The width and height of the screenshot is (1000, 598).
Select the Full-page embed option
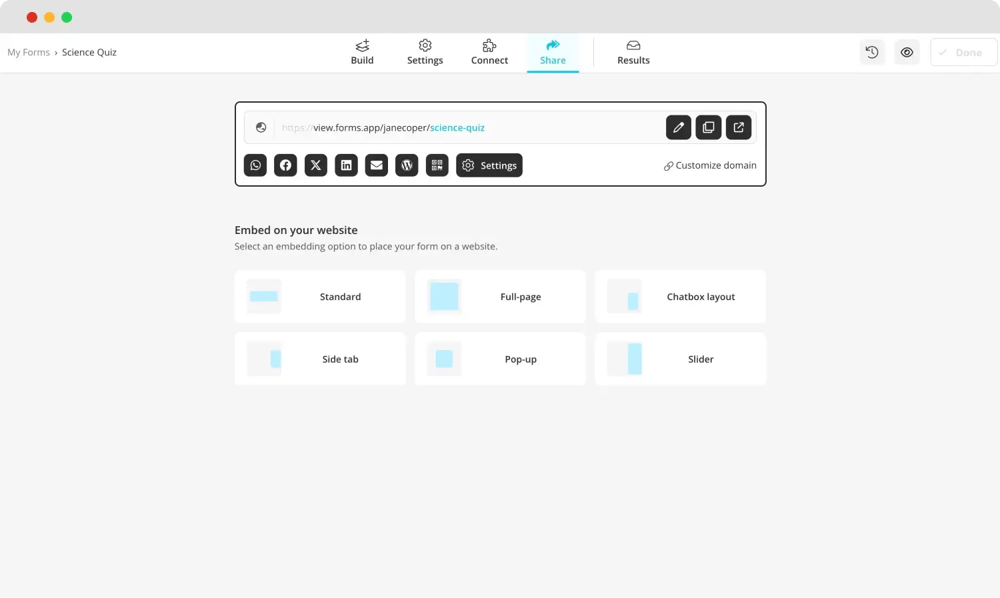point(499,296)
